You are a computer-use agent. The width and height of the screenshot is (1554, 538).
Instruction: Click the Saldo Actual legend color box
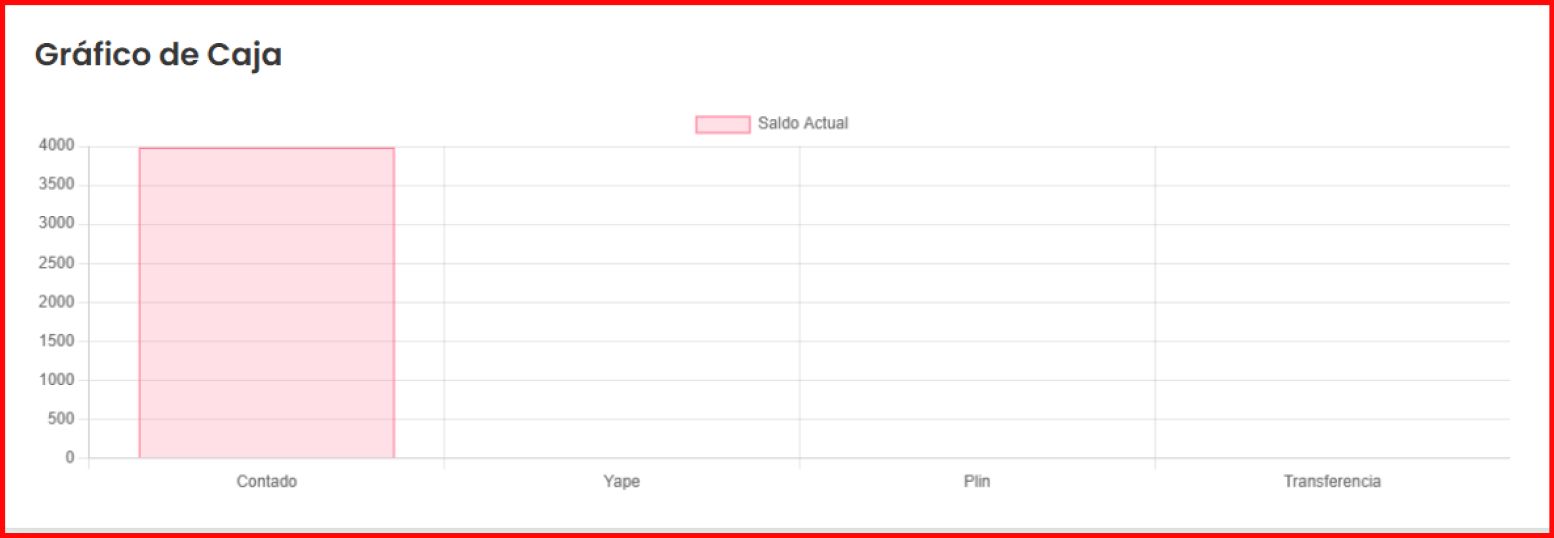[722, 124]
